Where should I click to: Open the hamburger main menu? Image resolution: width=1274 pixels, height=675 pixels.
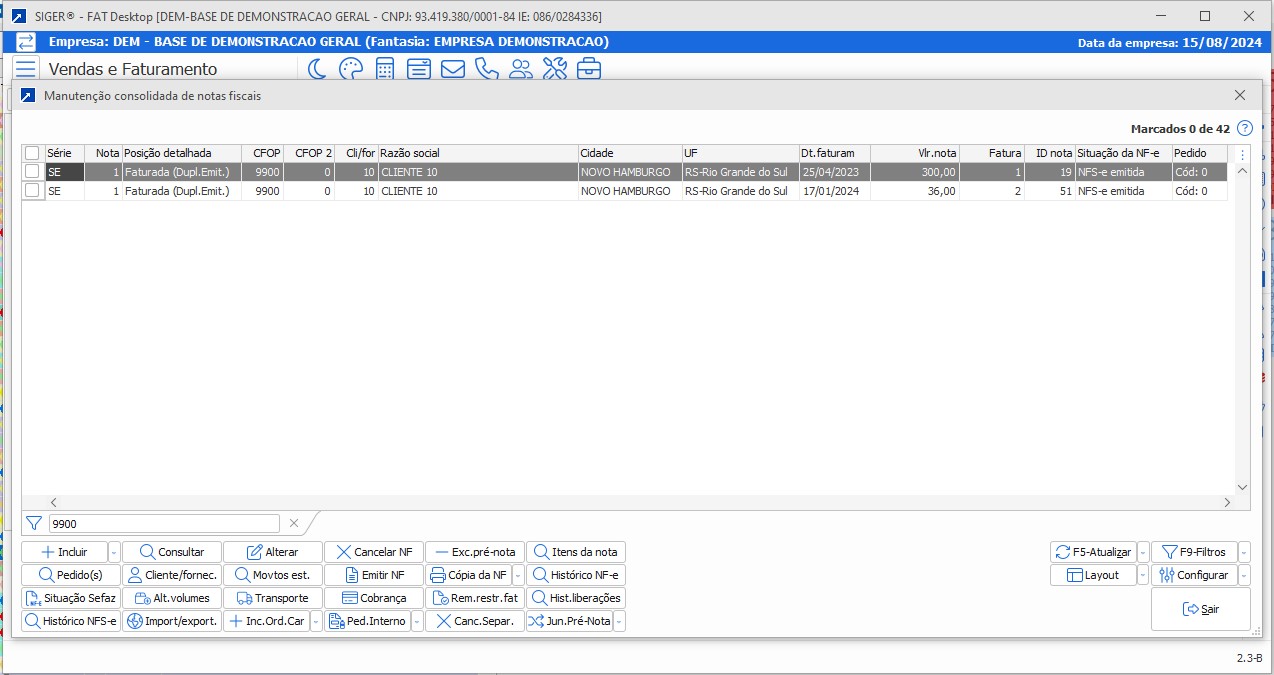[25, 69]
